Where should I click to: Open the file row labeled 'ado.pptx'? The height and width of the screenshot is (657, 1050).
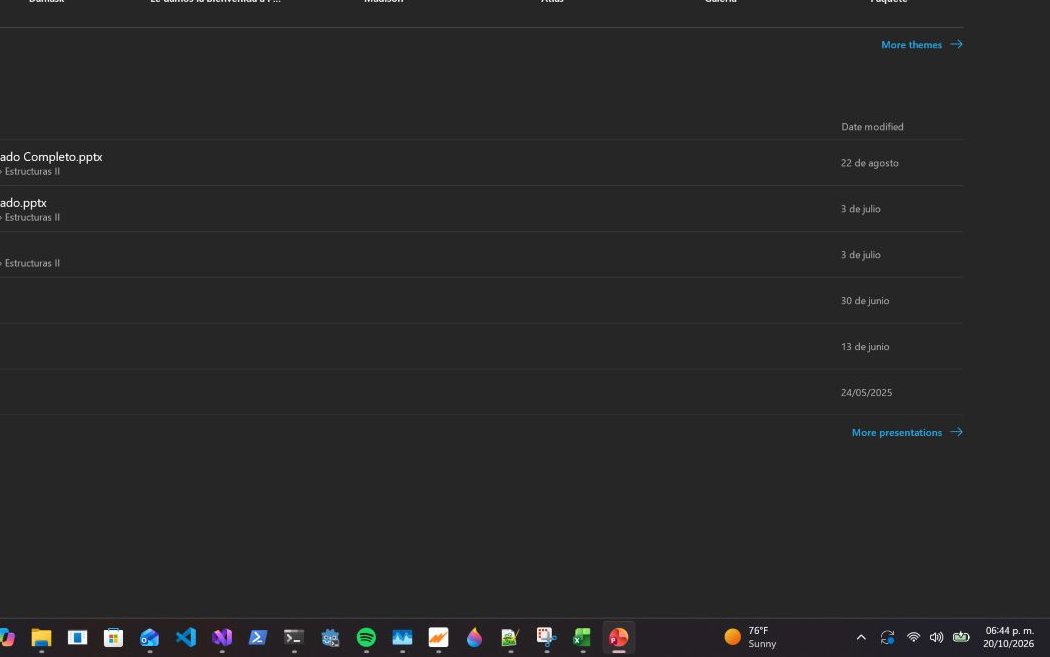point(23,203)
